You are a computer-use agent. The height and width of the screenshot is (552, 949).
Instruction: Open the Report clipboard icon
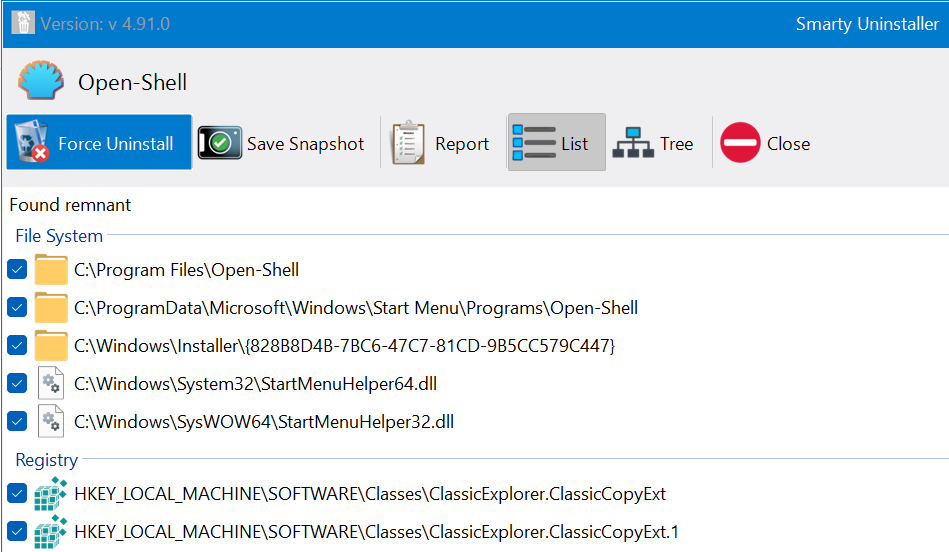(408, 144)
